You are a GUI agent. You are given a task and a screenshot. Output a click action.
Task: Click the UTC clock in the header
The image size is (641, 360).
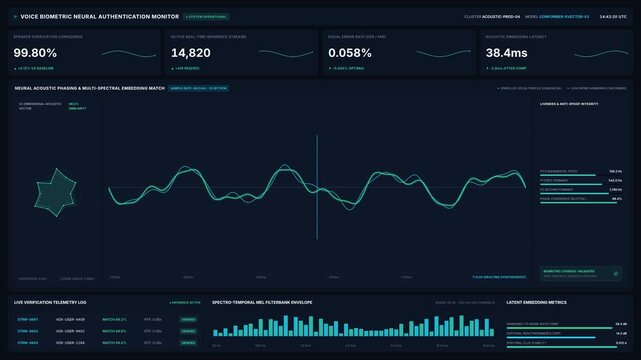pyautogui.click(x=613, y=17)
